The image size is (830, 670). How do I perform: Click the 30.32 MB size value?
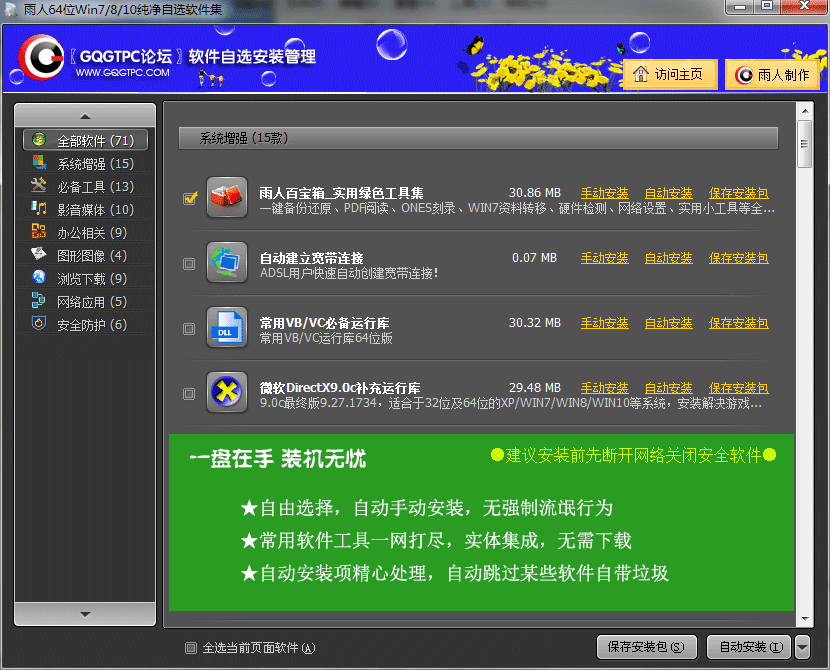pos(535,323)
